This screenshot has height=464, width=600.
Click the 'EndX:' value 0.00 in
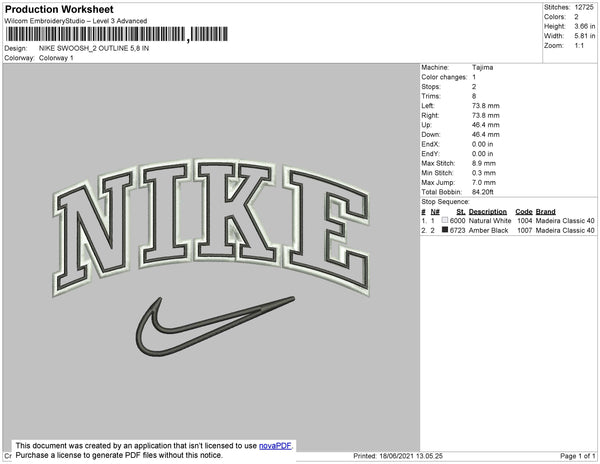(483, 144)
